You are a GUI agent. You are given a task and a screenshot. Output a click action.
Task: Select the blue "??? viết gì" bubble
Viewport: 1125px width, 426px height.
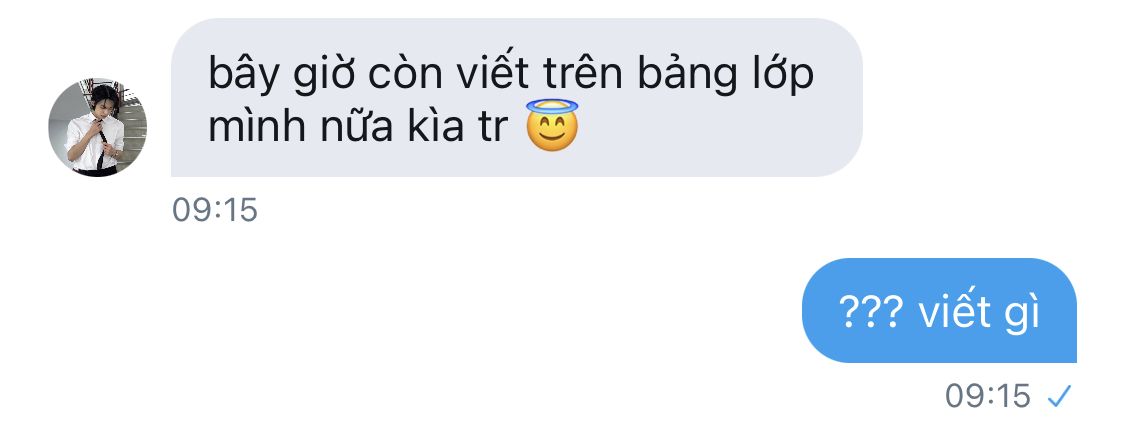[939, 310]
